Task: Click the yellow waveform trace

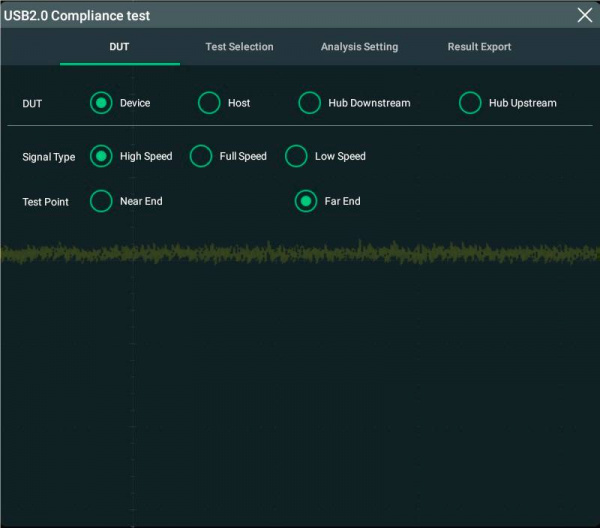Action: [x=300, y=254]
